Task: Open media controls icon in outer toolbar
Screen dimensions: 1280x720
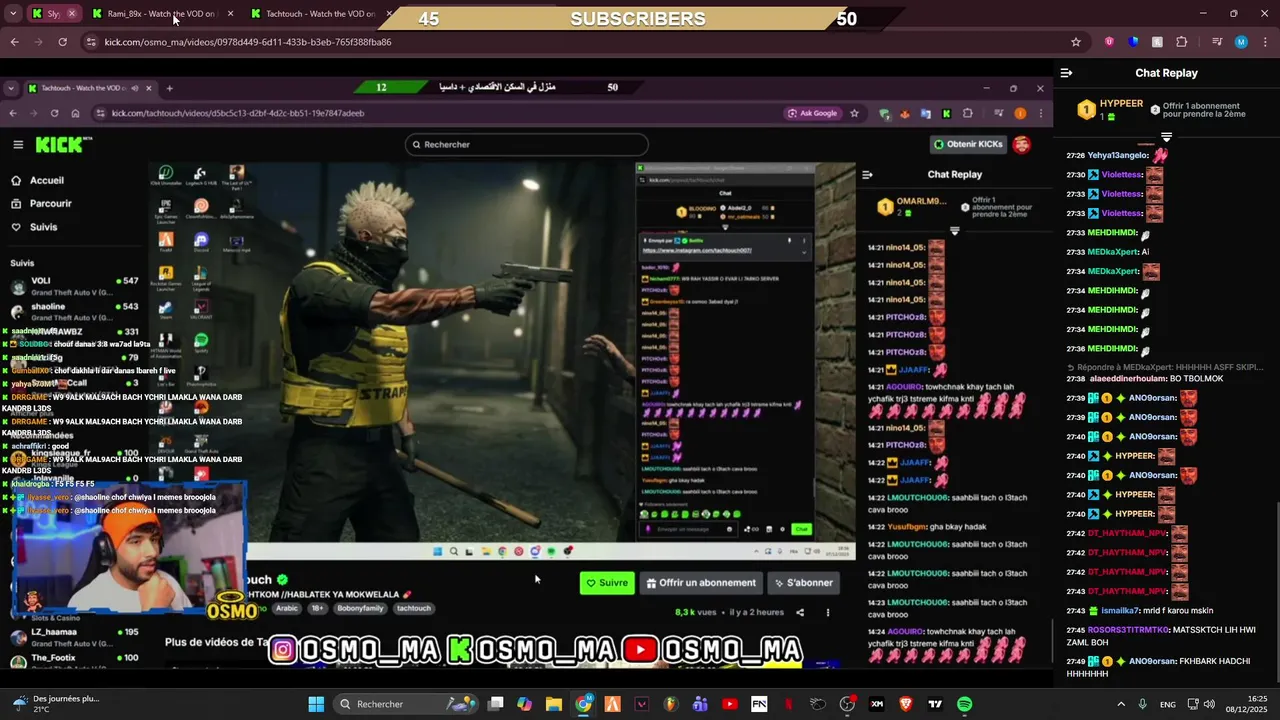Action: pos(1217,42)
